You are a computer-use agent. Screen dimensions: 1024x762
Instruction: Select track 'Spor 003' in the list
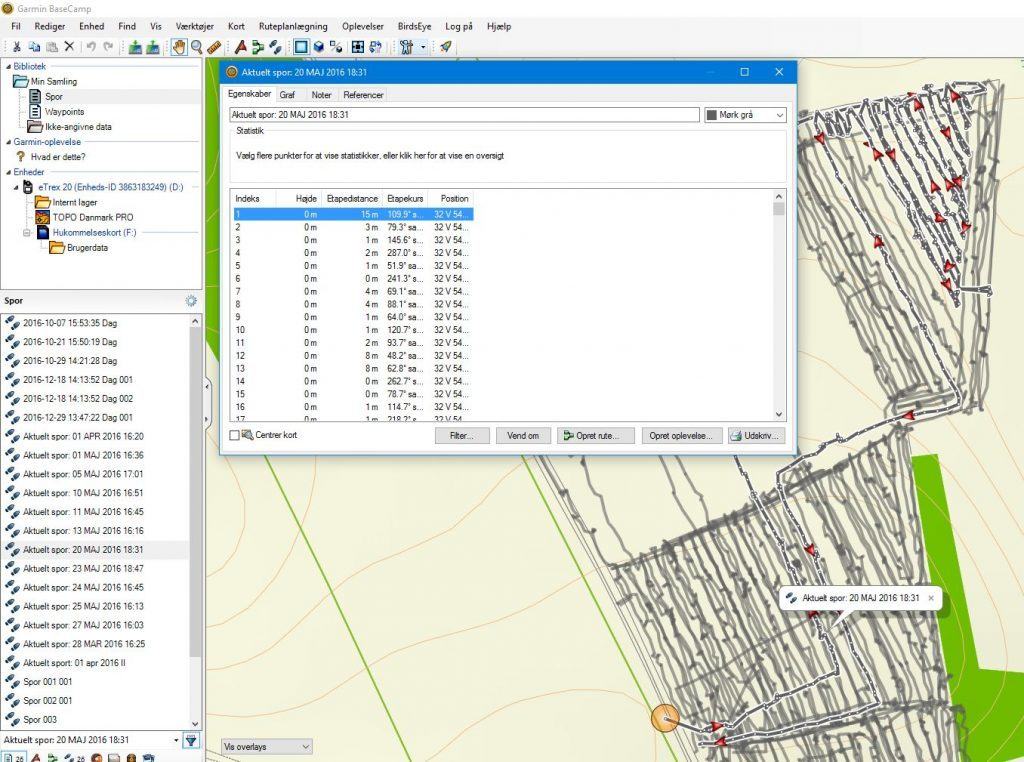40,720
